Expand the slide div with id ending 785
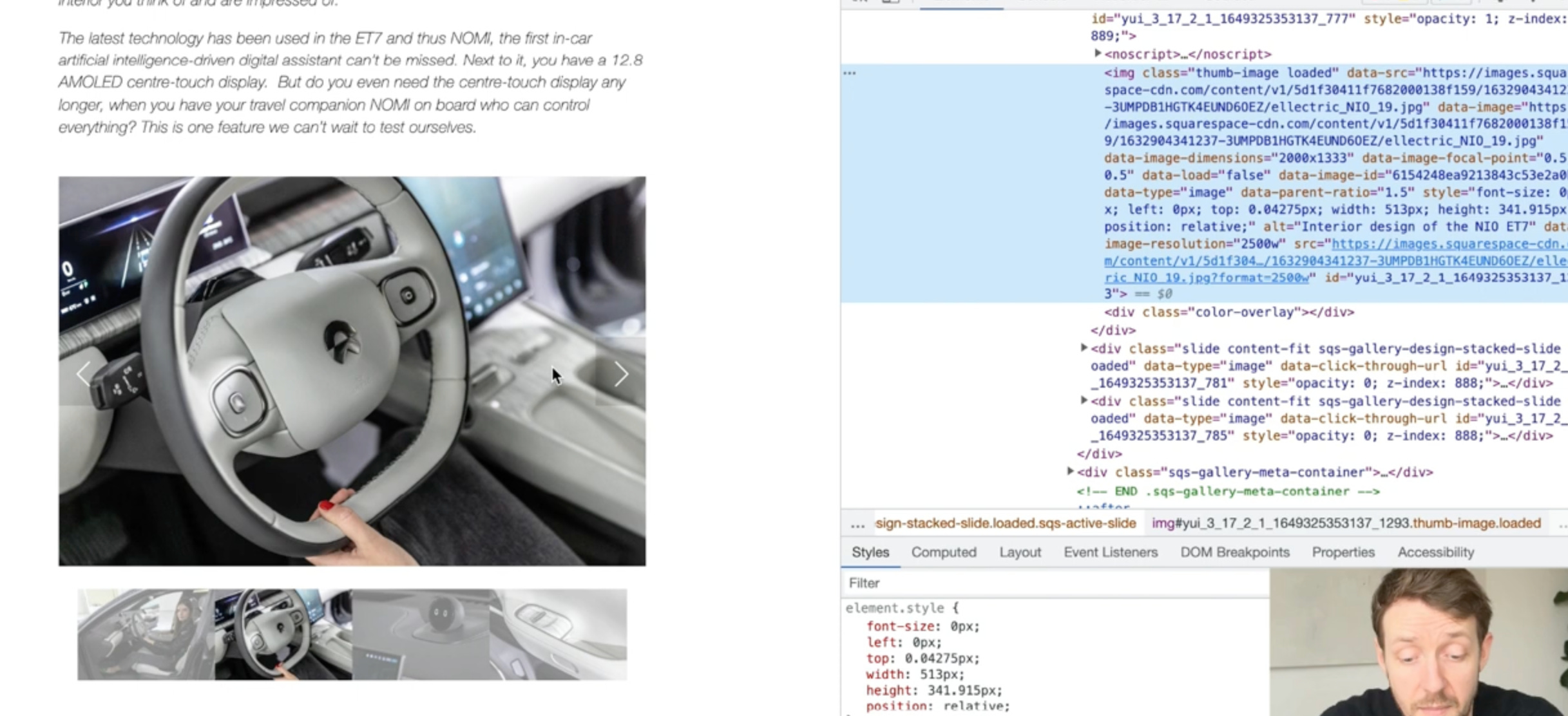1568x716 pixels. [1084, 400]
